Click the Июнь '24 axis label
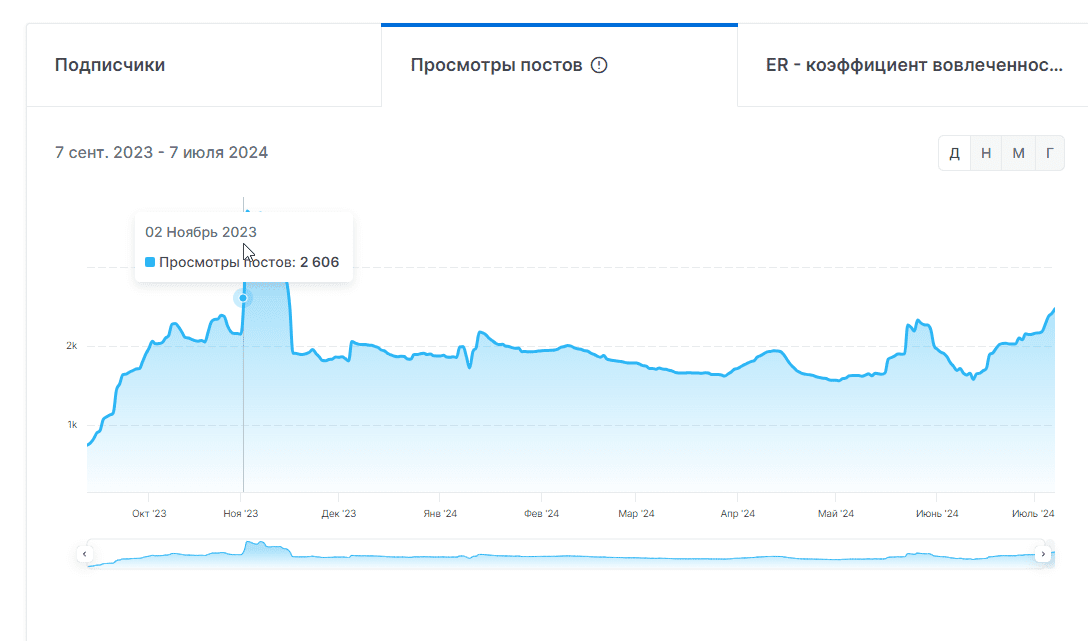This screenshot has height=641, width=1088. (937, 514)
